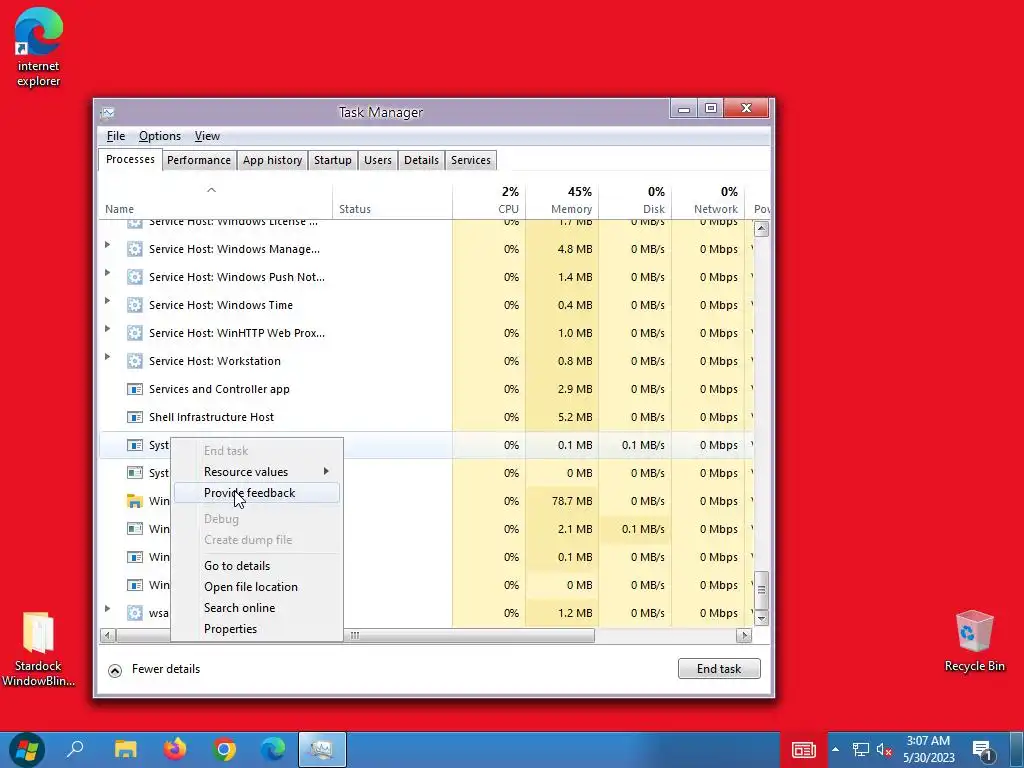Click the network status tray icon
This screenshot has width=1024, height=768.
[861, 750]
